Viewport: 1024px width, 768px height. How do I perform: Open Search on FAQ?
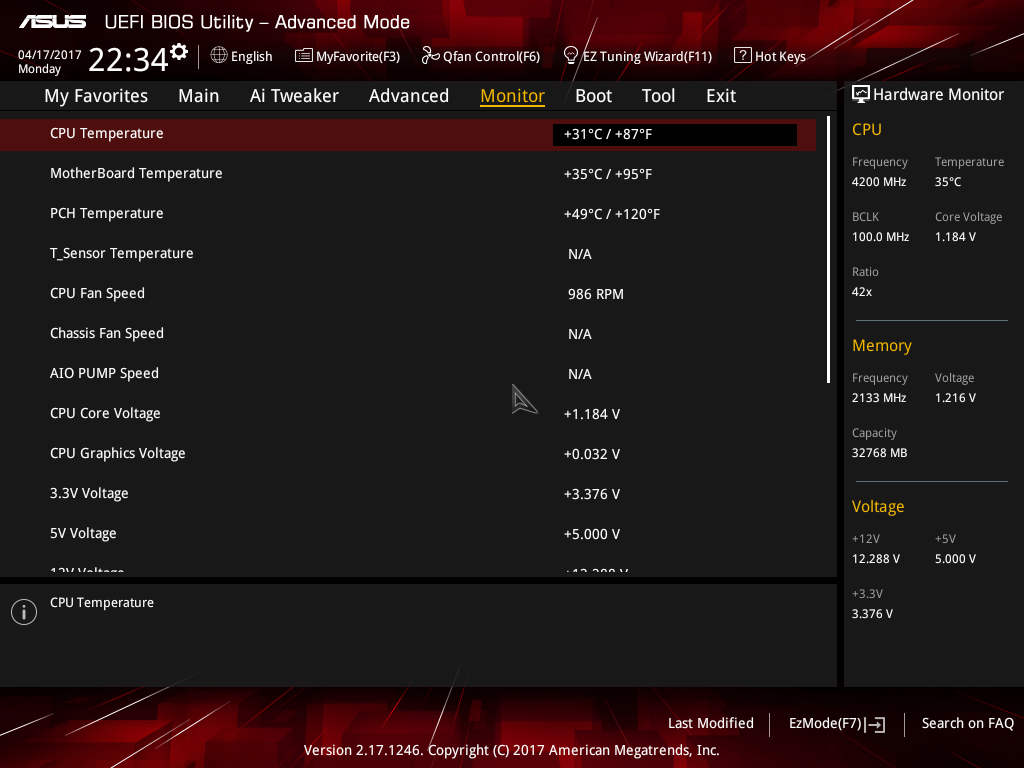click(968, 723)
